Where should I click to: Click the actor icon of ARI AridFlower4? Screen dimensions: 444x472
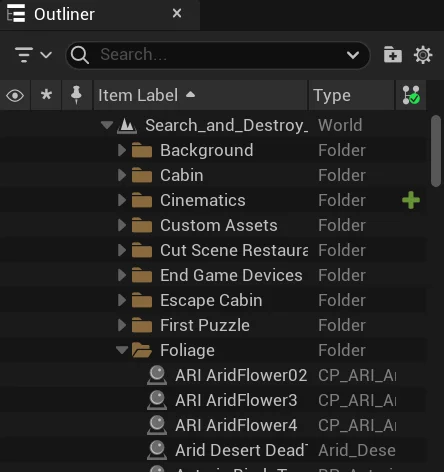pyautogui.click(x=157, y=425)
